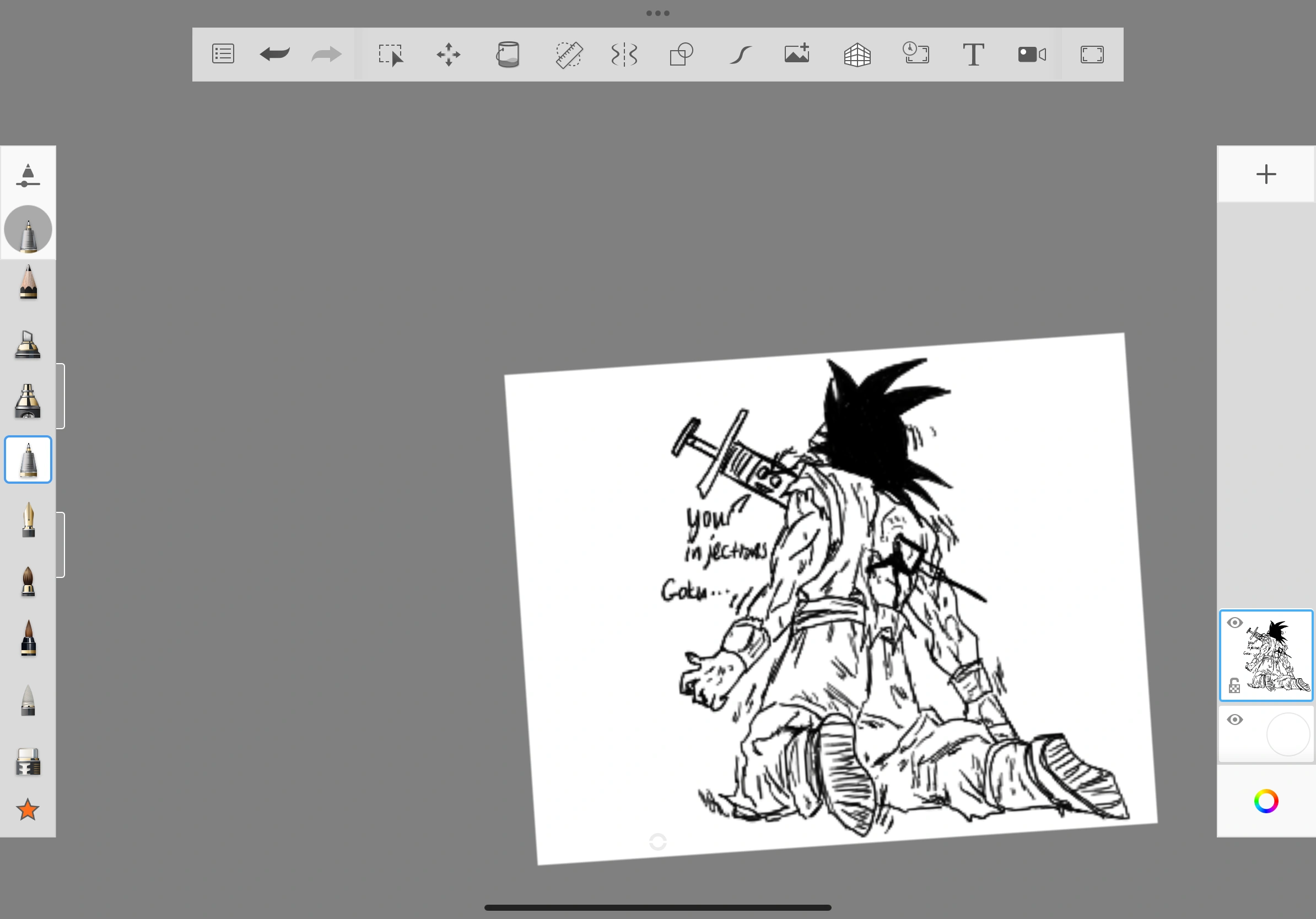Open the app options ellipsis menu
The width and height of the screenshot is (1316, 919).
[657, 13]
